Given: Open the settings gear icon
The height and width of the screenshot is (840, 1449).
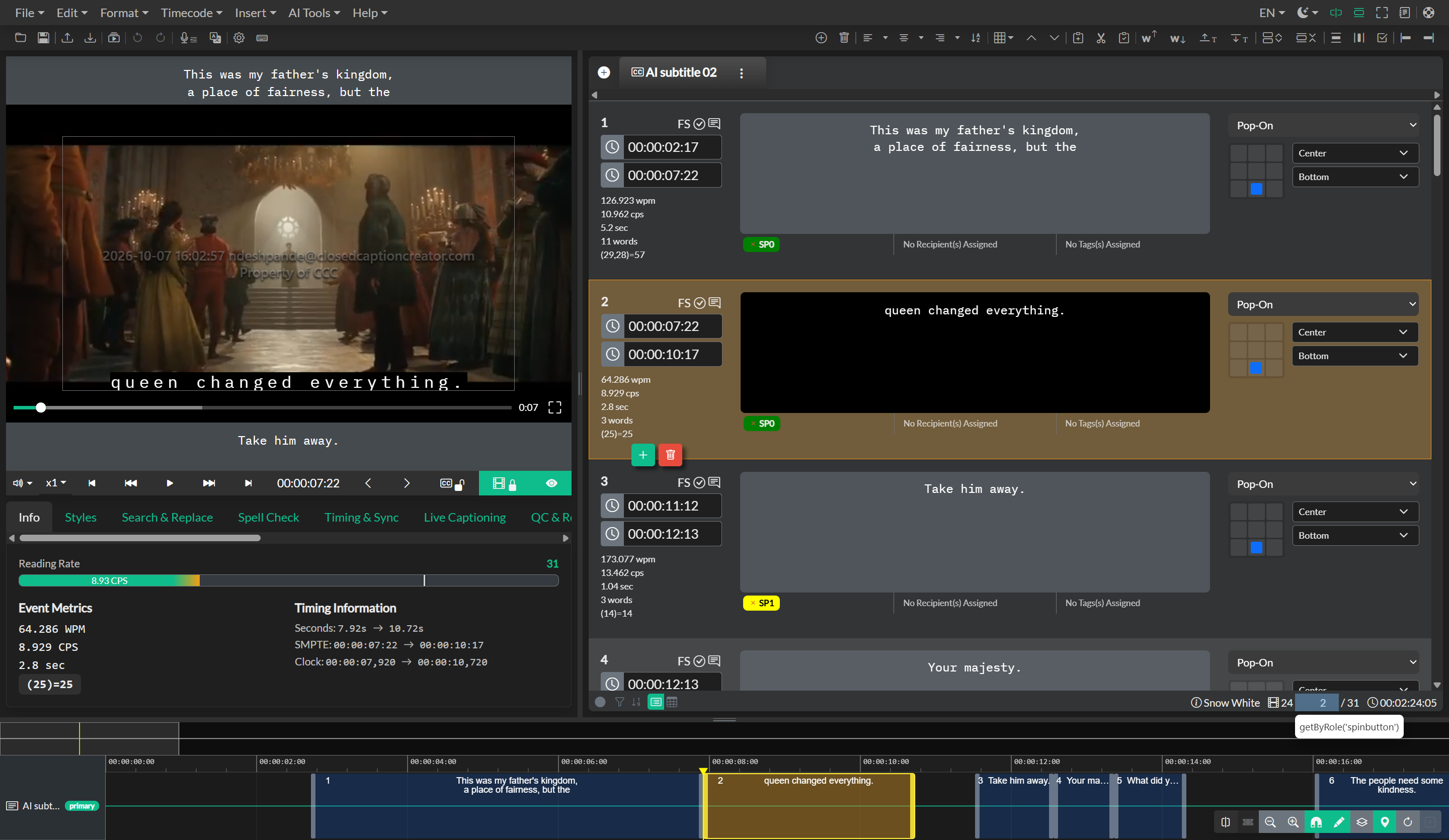Looking at the screenshot, I should (239, 38).
